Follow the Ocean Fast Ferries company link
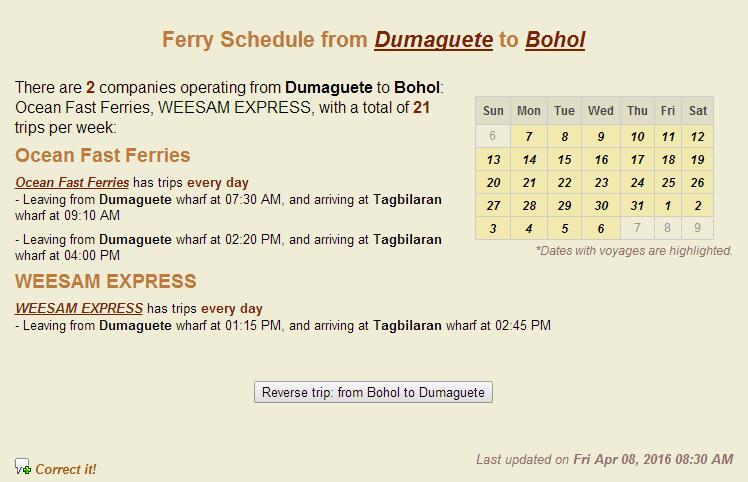Image resolution: width=748 pixels, height=482 pixels. coord(72,182)
